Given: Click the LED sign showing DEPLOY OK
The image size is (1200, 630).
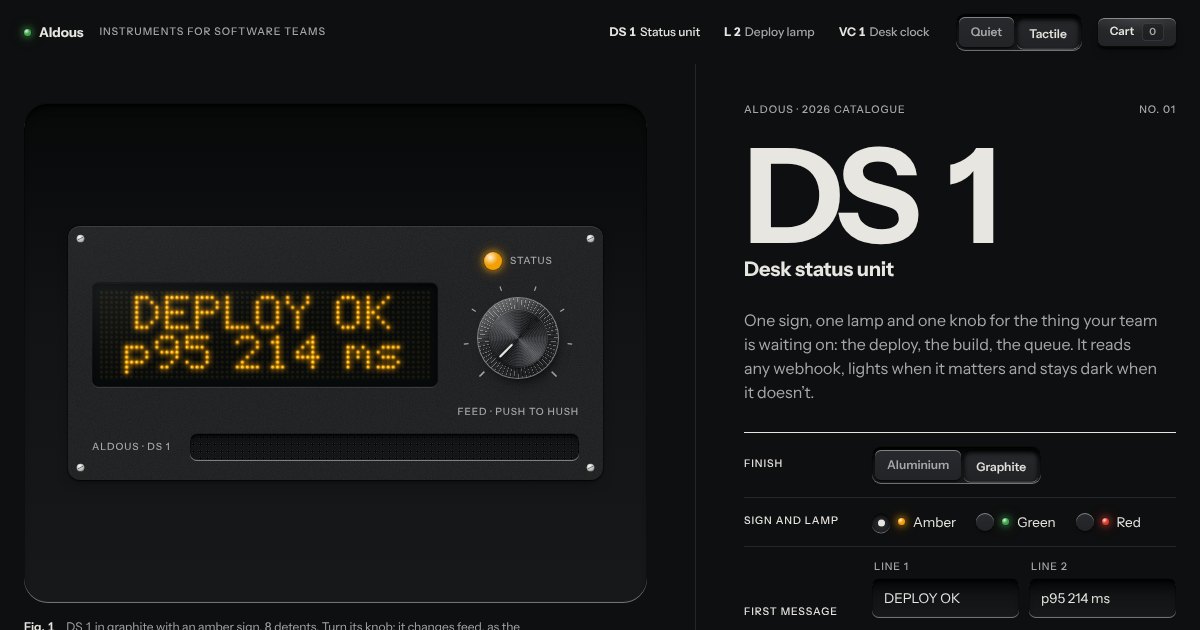Looking at the screenshot, I should coord(265,334).
